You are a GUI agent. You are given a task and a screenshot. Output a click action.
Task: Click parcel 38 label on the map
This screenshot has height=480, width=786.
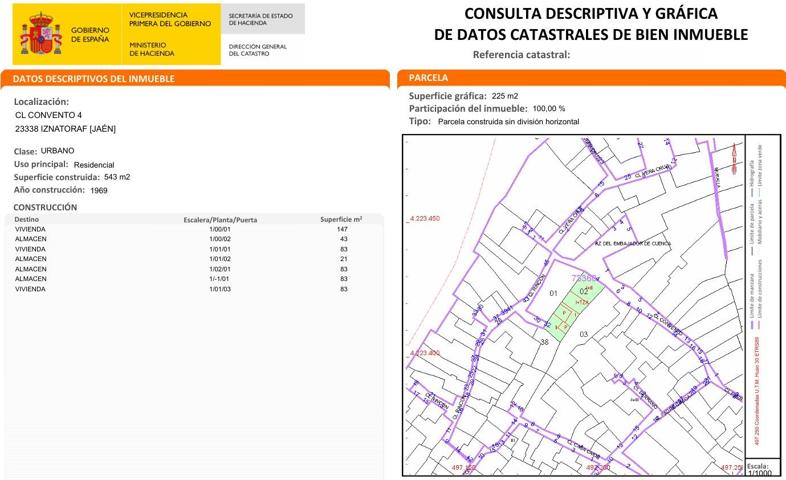pyautogui.click(x=544, y=342)
